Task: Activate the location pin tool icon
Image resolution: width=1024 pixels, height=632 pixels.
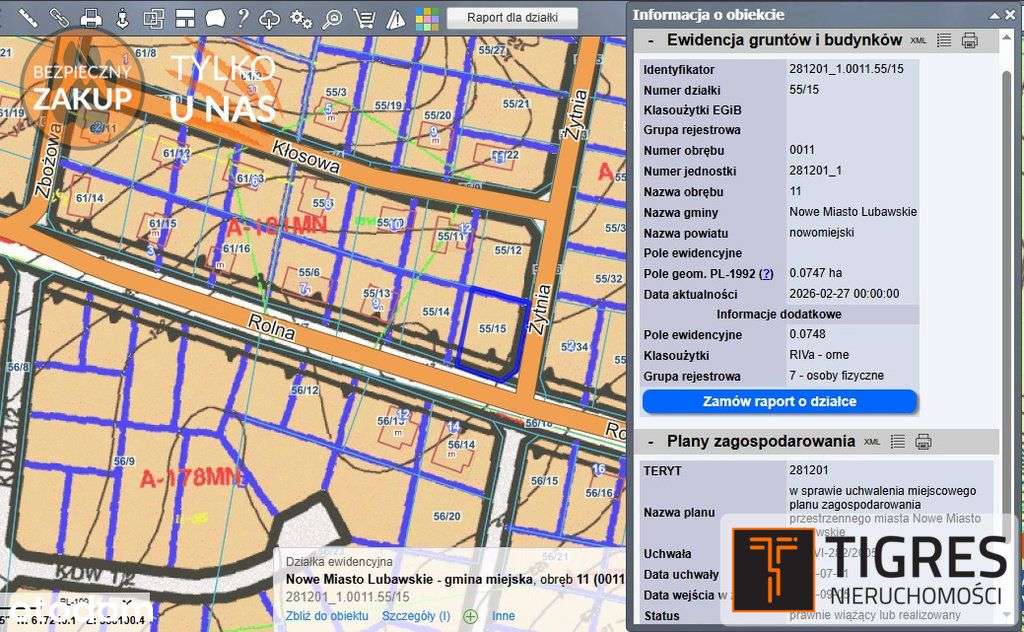Action: coord(122,18)
